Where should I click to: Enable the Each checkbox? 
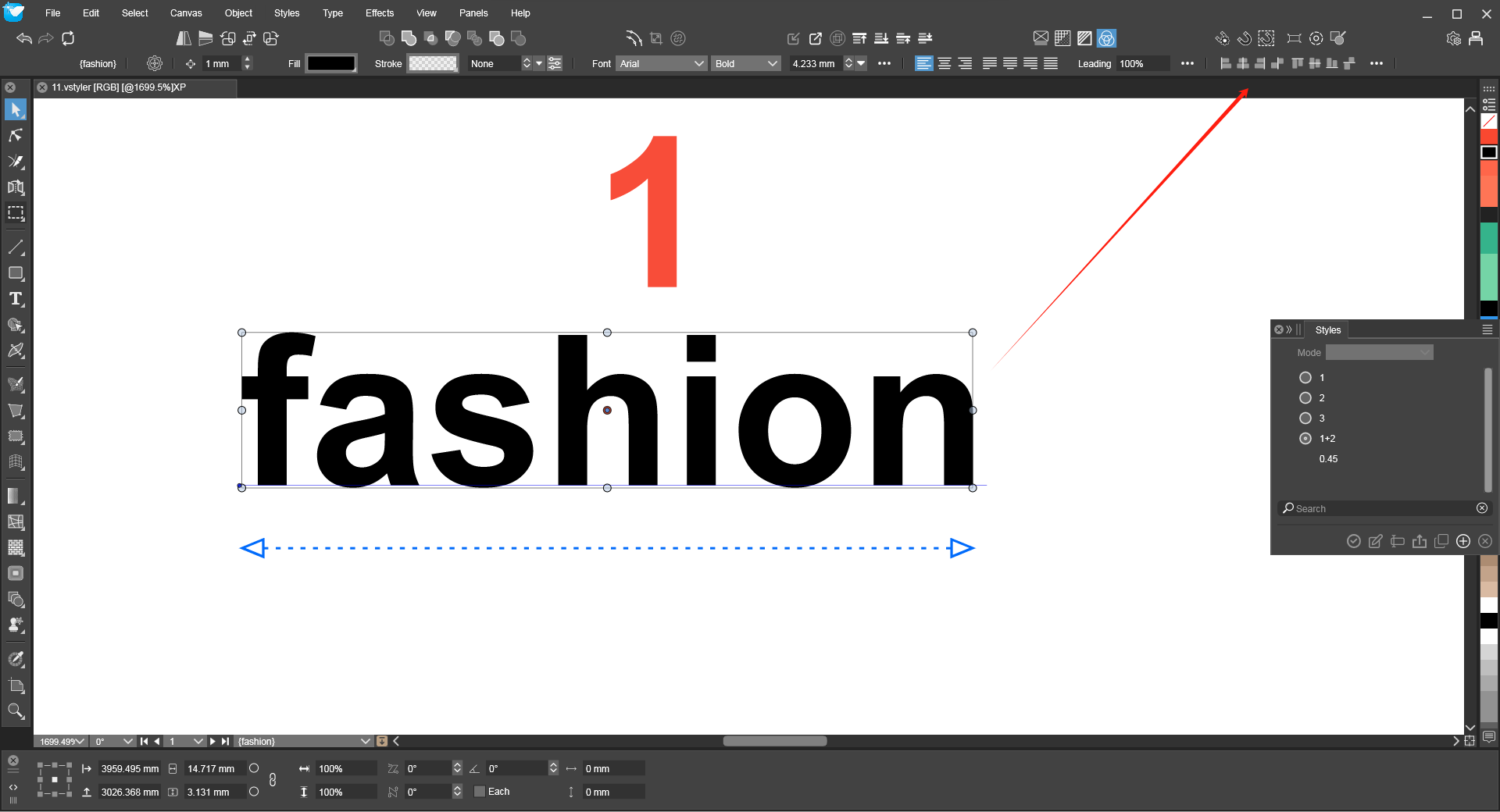[x=480, y=792]
